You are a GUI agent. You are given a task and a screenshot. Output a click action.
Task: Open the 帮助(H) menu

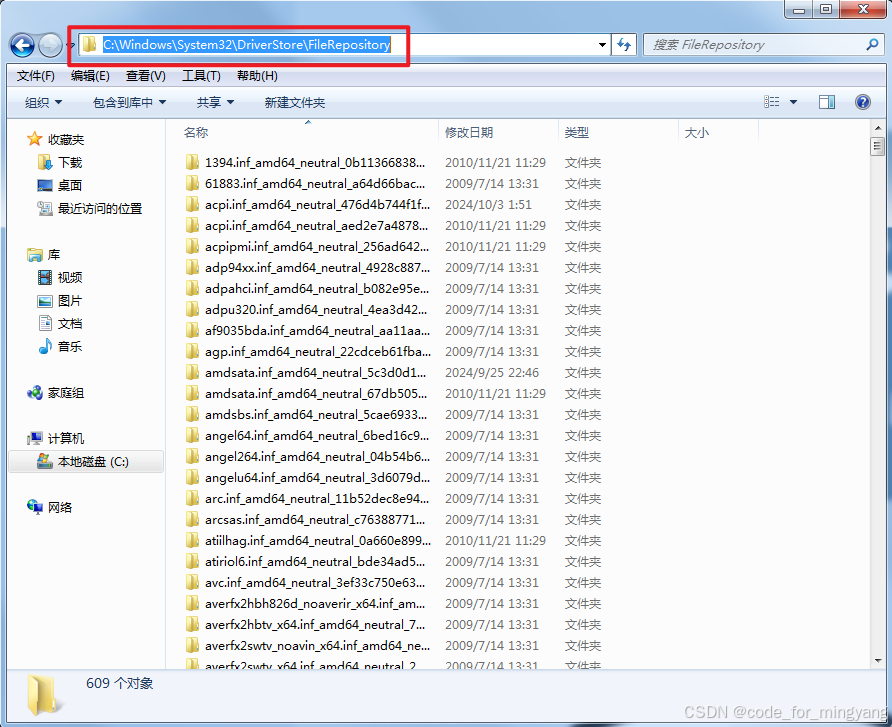[x=257, y=76]
